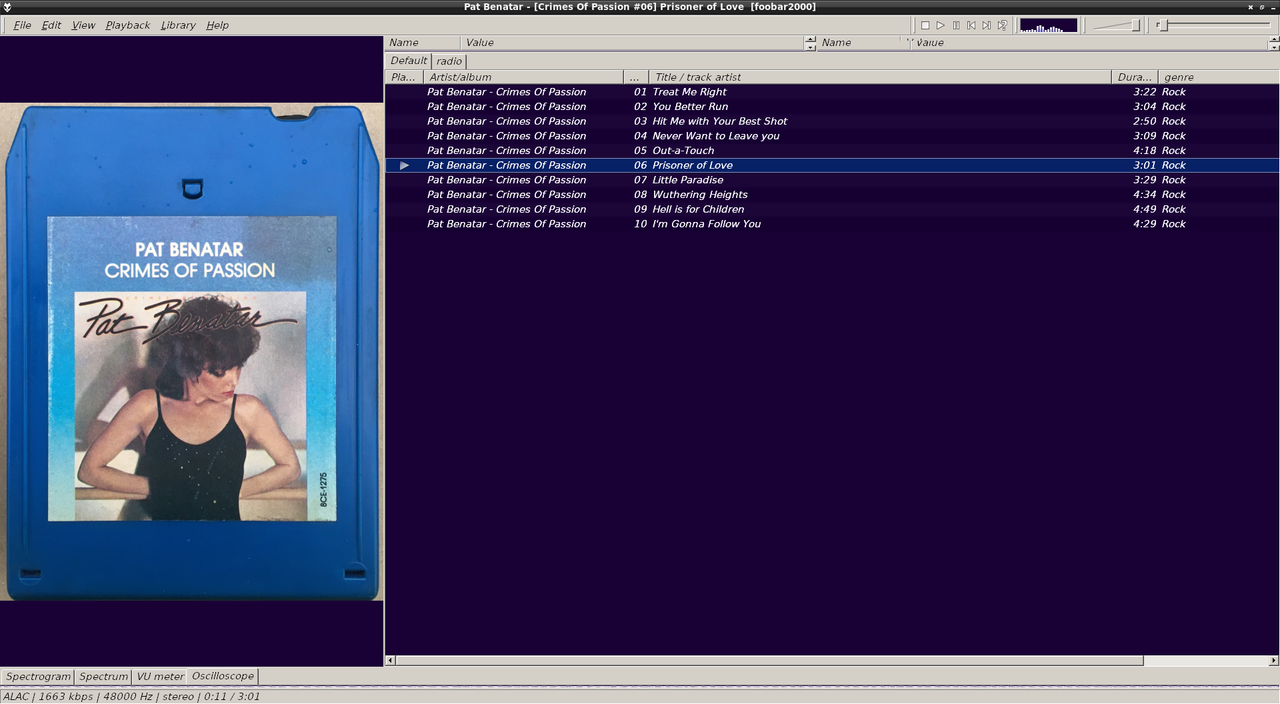Select track 01 Treat Me Right

(x=832, y=92)
